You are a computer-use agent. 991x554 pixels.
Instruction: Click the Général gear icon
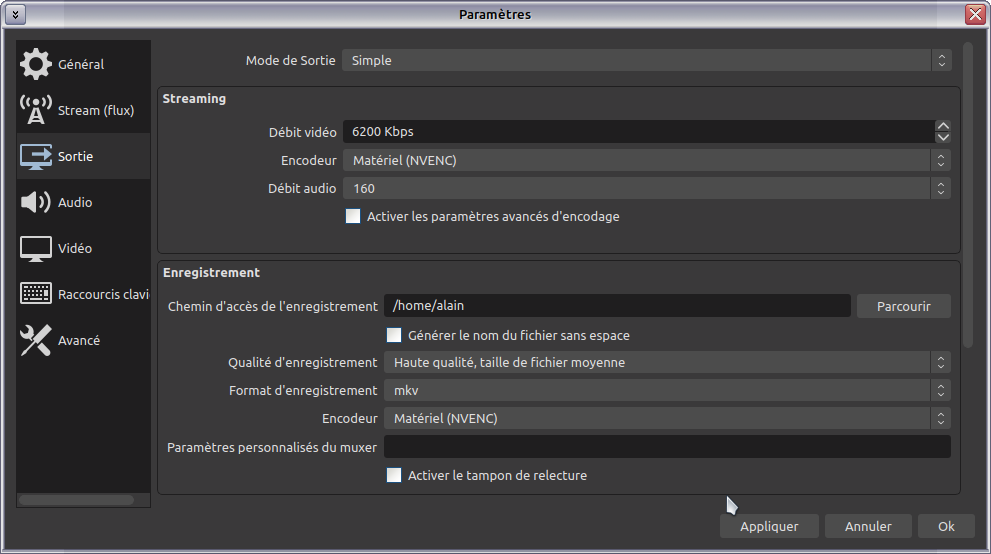tap(36, 64)
